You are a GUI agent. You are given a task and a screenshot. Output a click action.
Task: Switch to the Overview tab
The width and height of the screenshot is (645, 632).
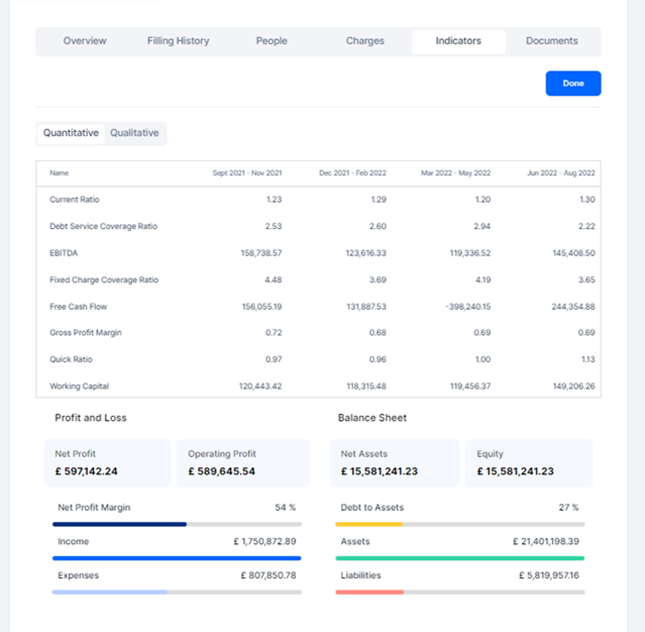(x=85, y=41)
